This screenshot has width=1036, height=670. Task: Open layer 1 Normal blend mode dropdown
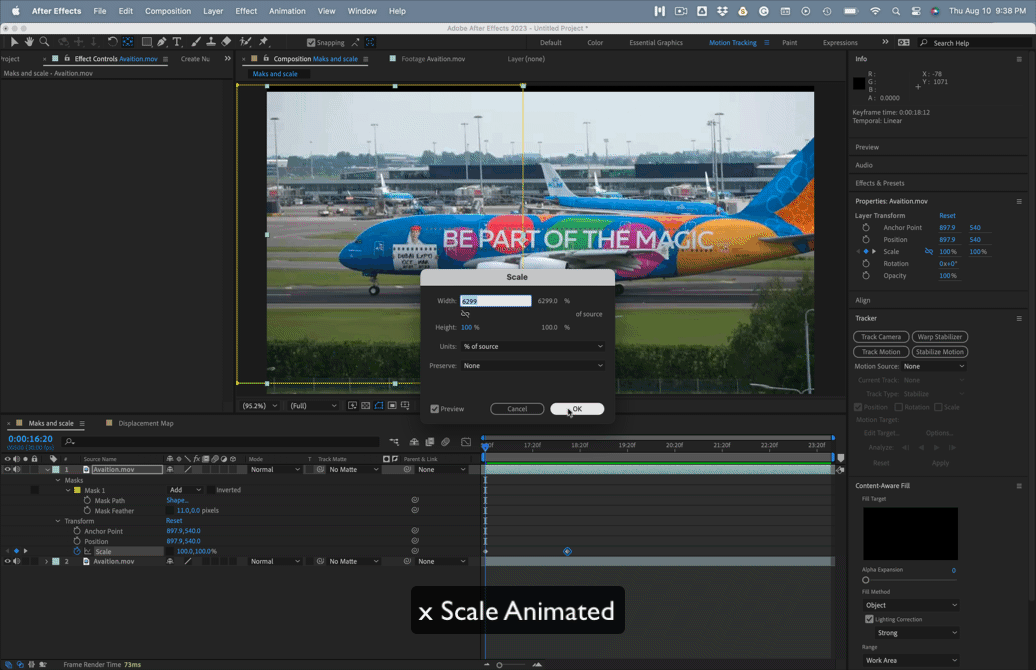pos(275,470)
